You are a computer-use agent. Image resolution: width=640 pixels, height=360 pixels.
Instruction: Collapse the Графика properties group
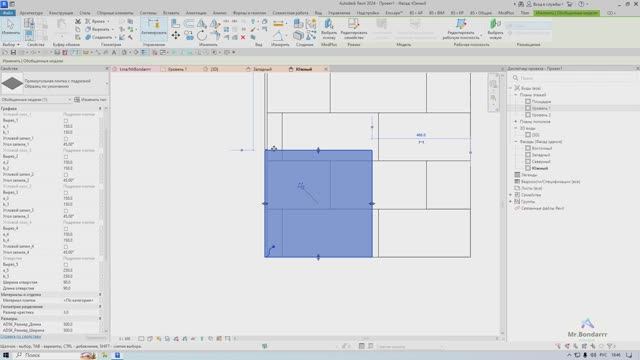[x=100, y=109]
